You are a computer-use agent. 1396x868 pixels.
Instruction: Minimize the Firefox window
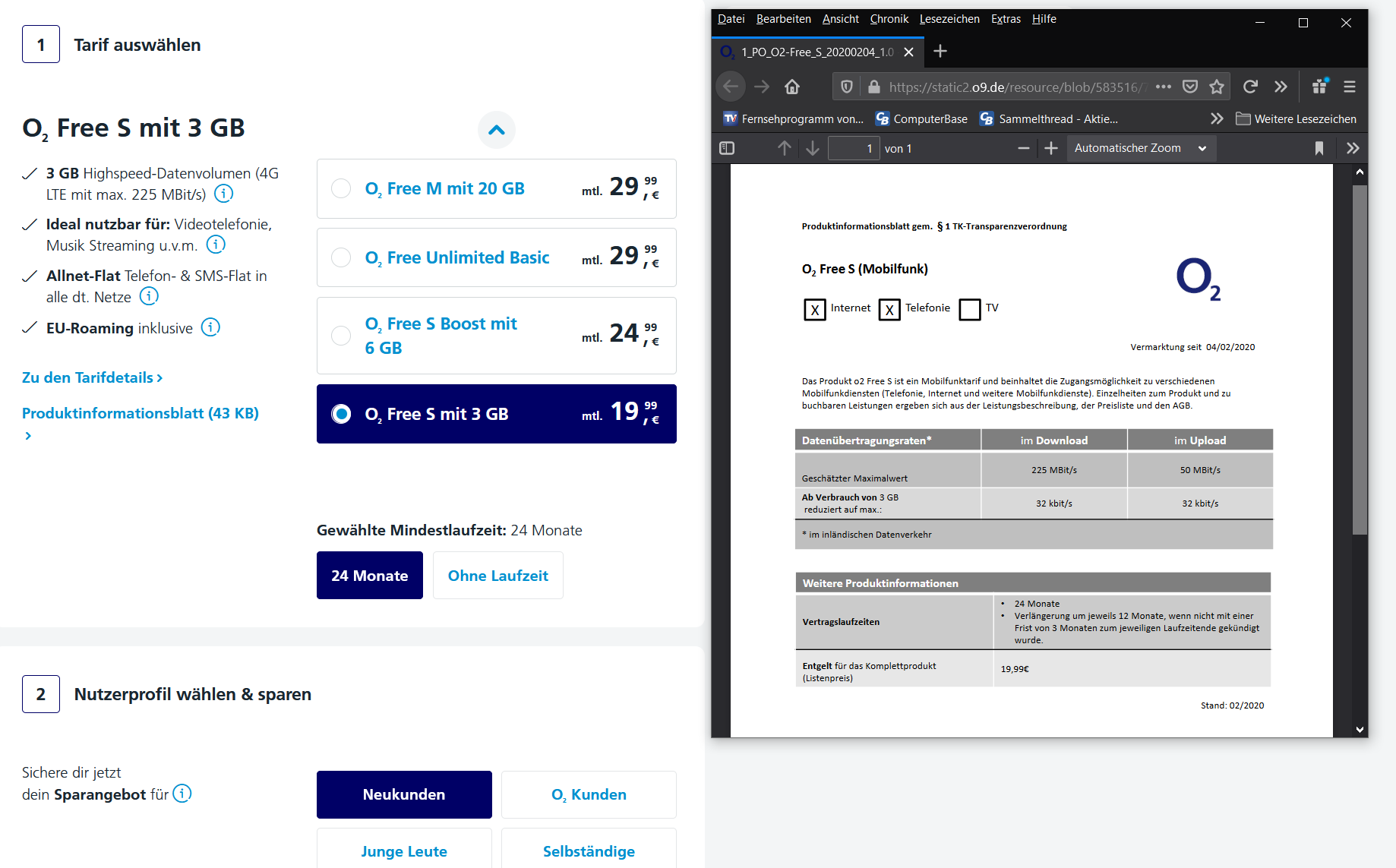click(x=1260, y=23)
